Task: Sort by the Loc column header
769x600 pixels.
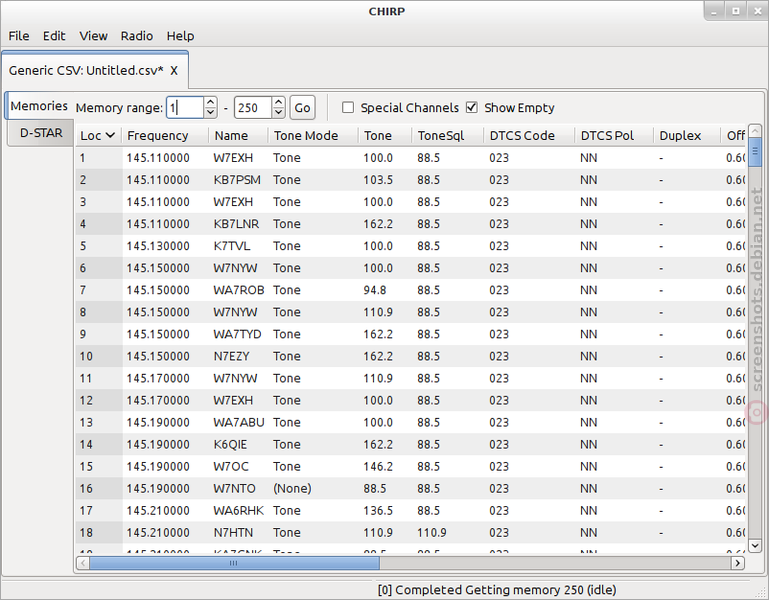Action: click(x=98, y=136)
